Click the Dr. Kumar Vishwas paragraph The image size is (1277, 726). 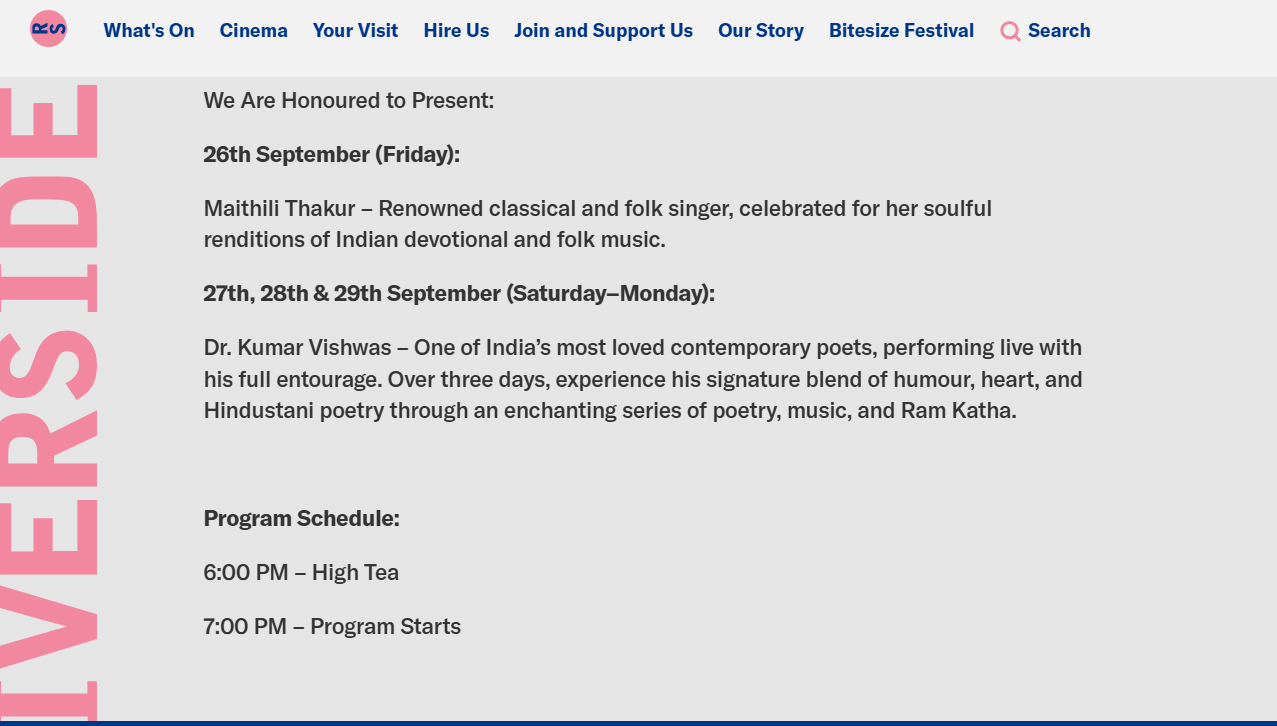(x=642, y=379)
